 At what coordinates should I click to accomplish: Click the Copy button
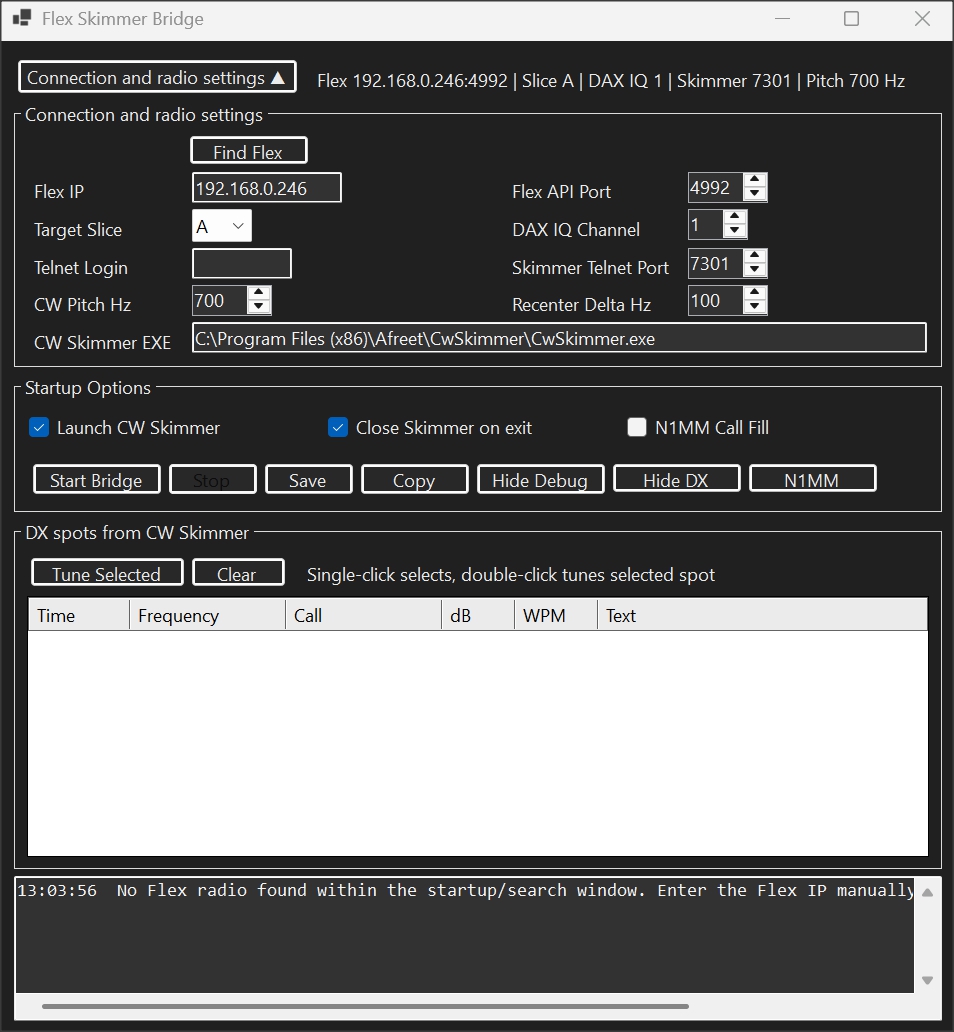point(414,479)
